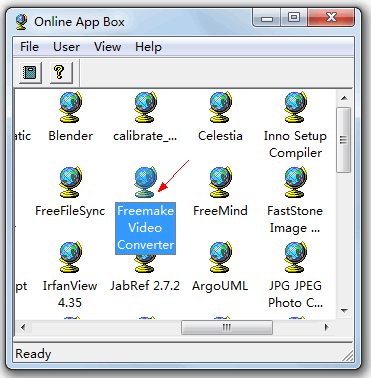
Task: Close the Online App Box window
Action: [331, 18]
